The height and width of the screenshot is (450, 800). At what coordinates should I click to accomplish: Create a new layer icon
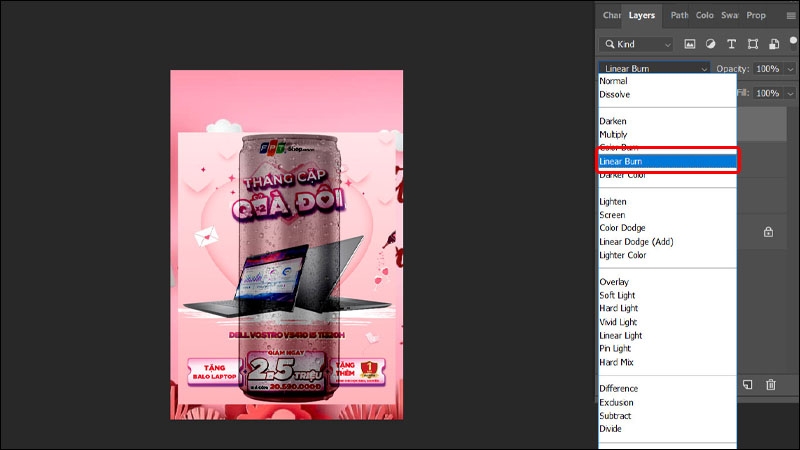[747, 384]
